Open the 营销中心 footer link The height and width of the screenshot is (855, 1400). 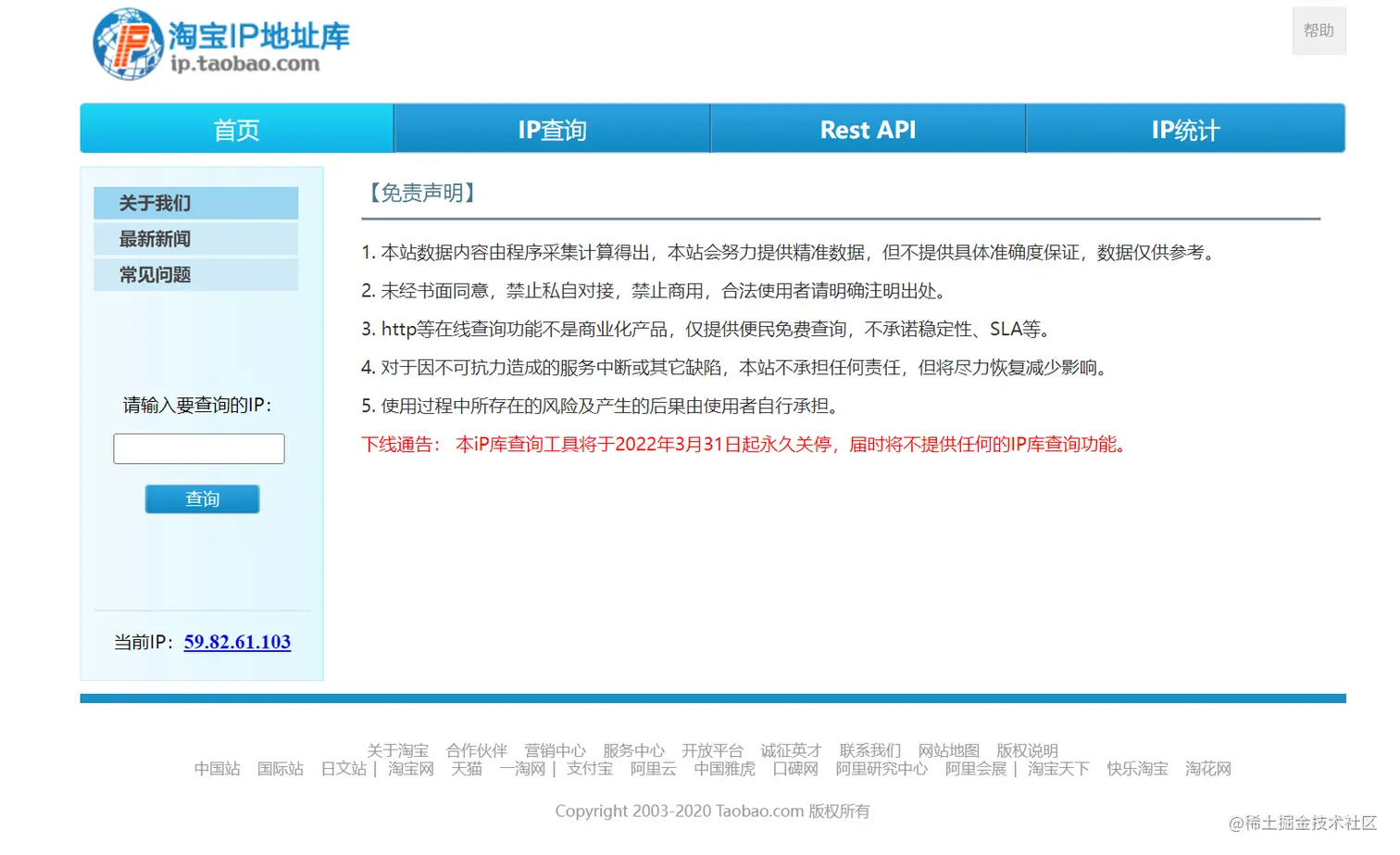click(556, 750)
